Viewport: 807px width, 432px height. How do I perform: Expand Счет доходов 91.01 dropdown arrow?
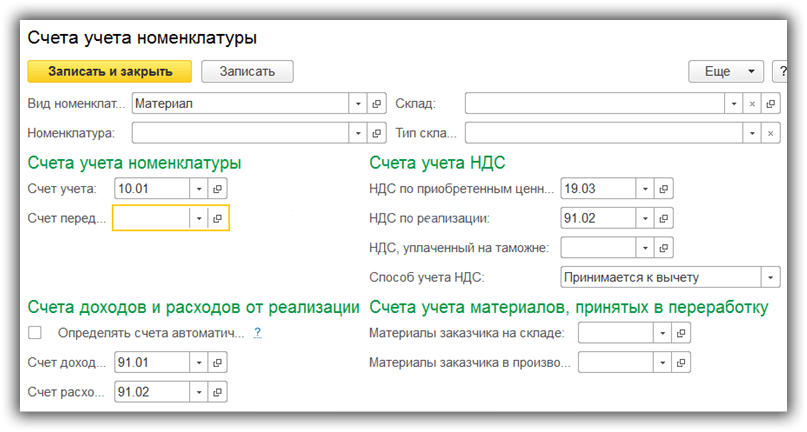tap(198, 363)
